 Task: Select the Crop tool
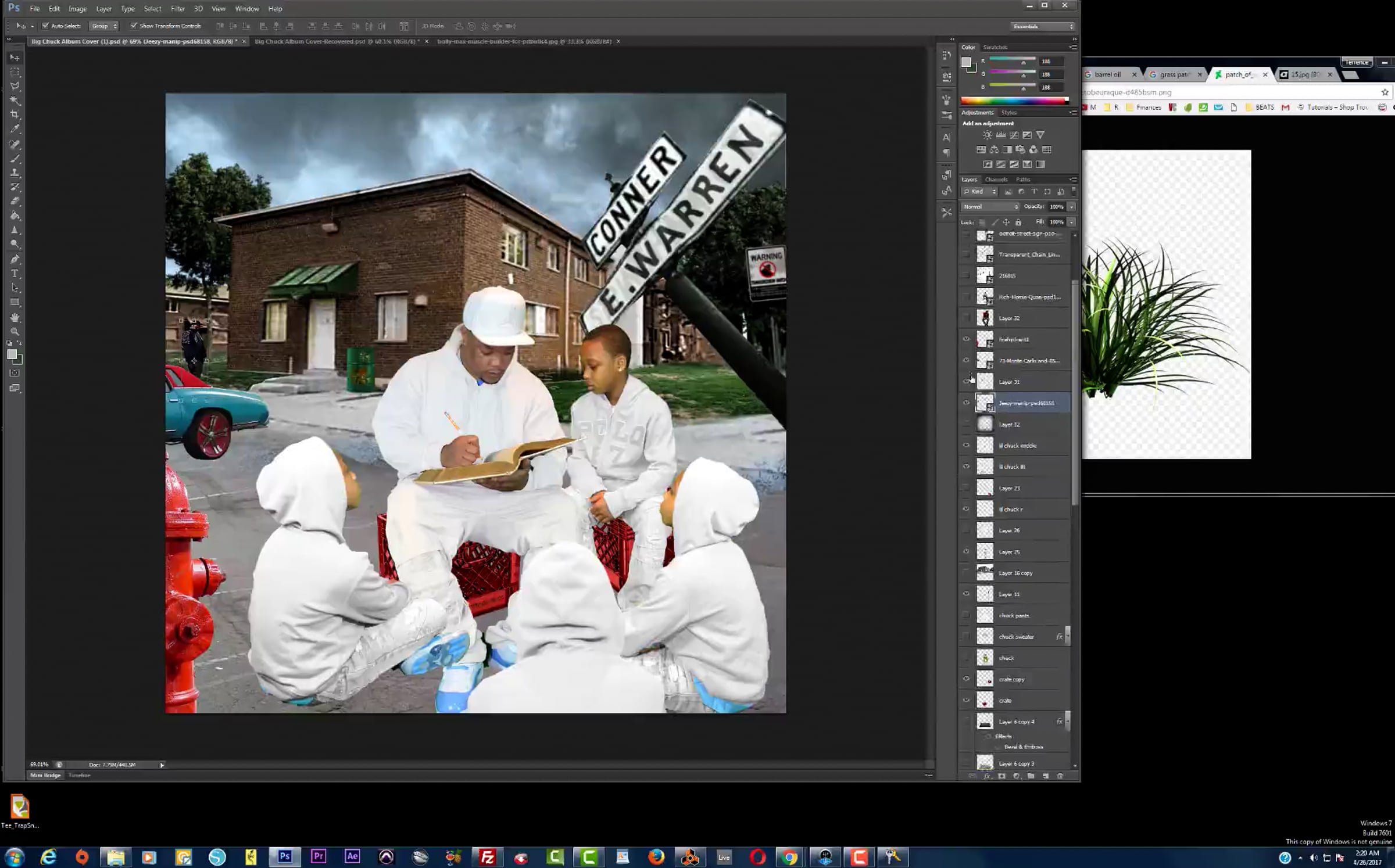pyautogui.click(x=15, y=114)
